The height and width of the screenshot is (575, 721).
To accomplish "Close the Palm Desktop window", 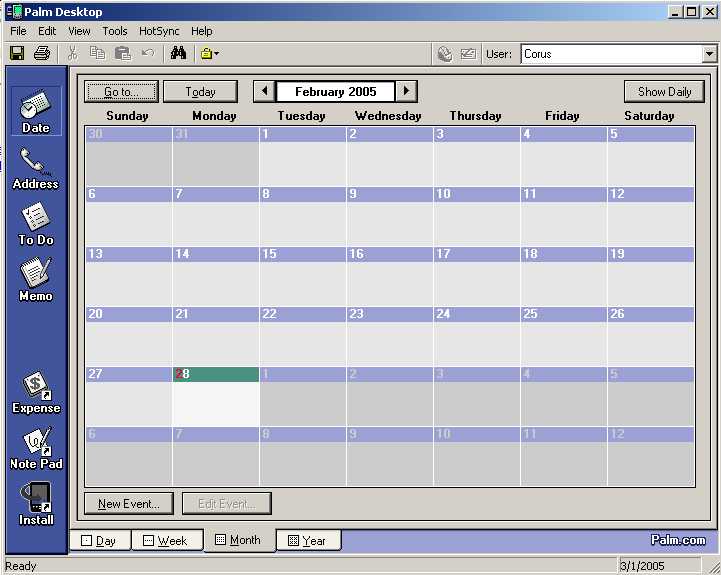I will click(x=710, y=12).
